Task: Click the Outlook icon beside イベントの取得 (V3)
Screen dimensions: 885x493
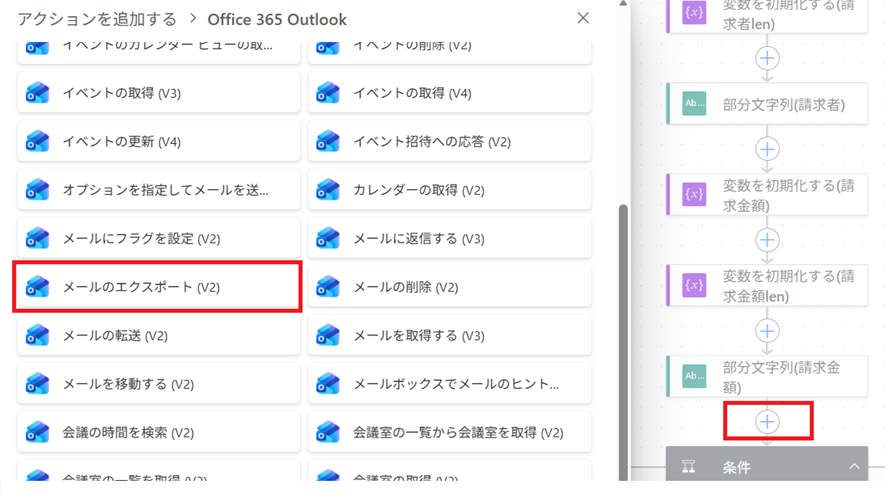Action: 37,93
